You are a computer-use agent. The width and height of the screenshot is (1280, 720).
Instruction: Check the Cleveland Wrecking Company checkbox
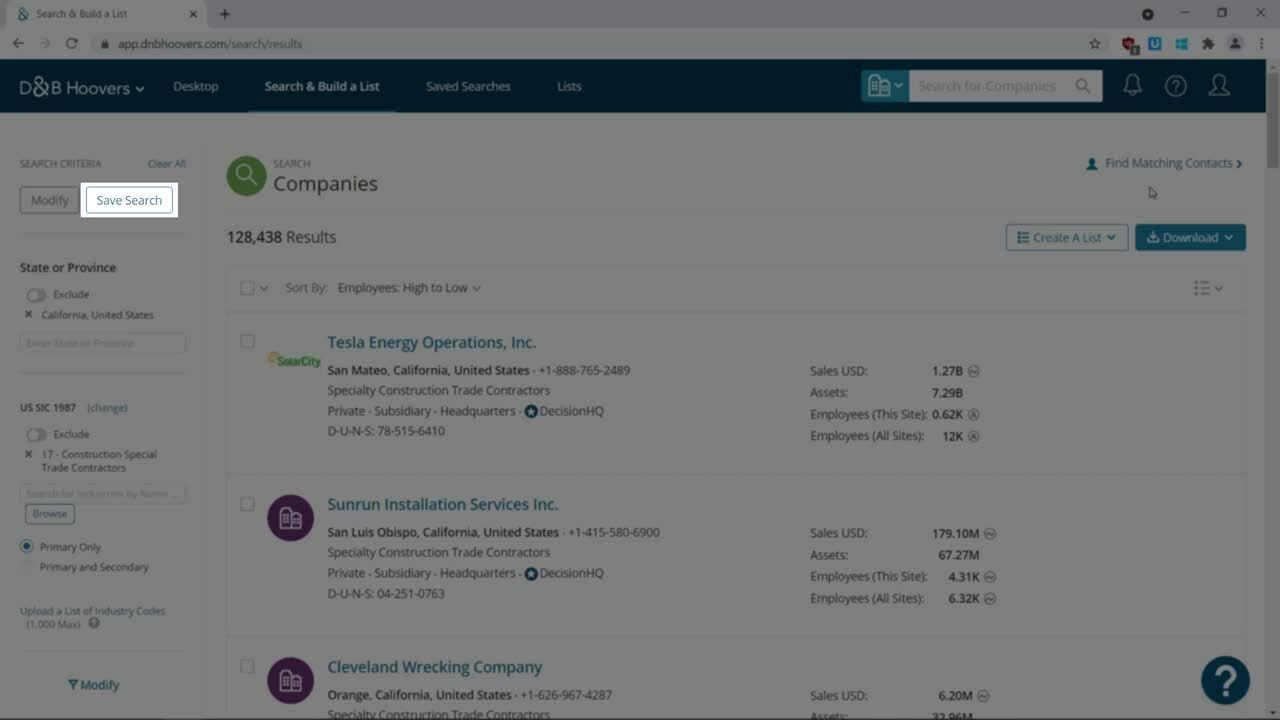pos(247,667)
